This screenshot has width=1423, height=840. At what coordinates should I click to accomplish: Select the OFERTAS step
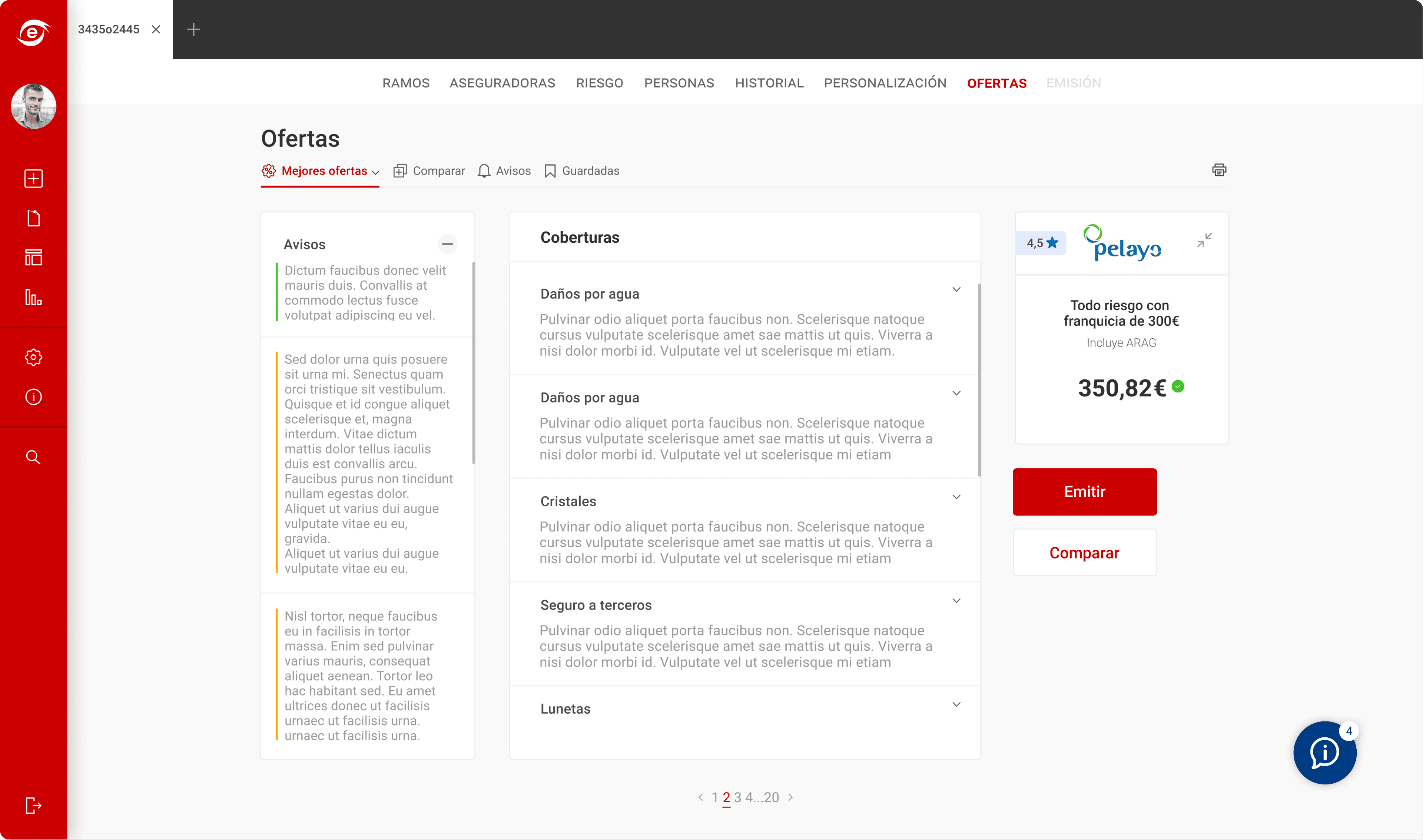997,83
